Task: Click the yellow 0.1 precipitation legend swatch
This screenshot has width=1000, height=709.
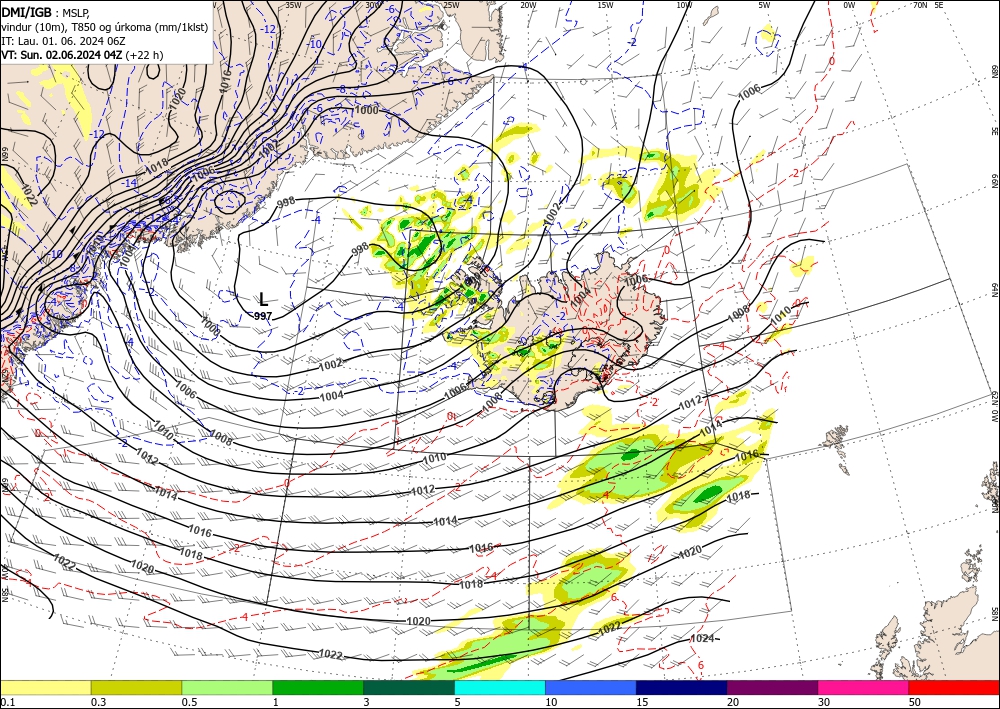Action: (45, 687)
